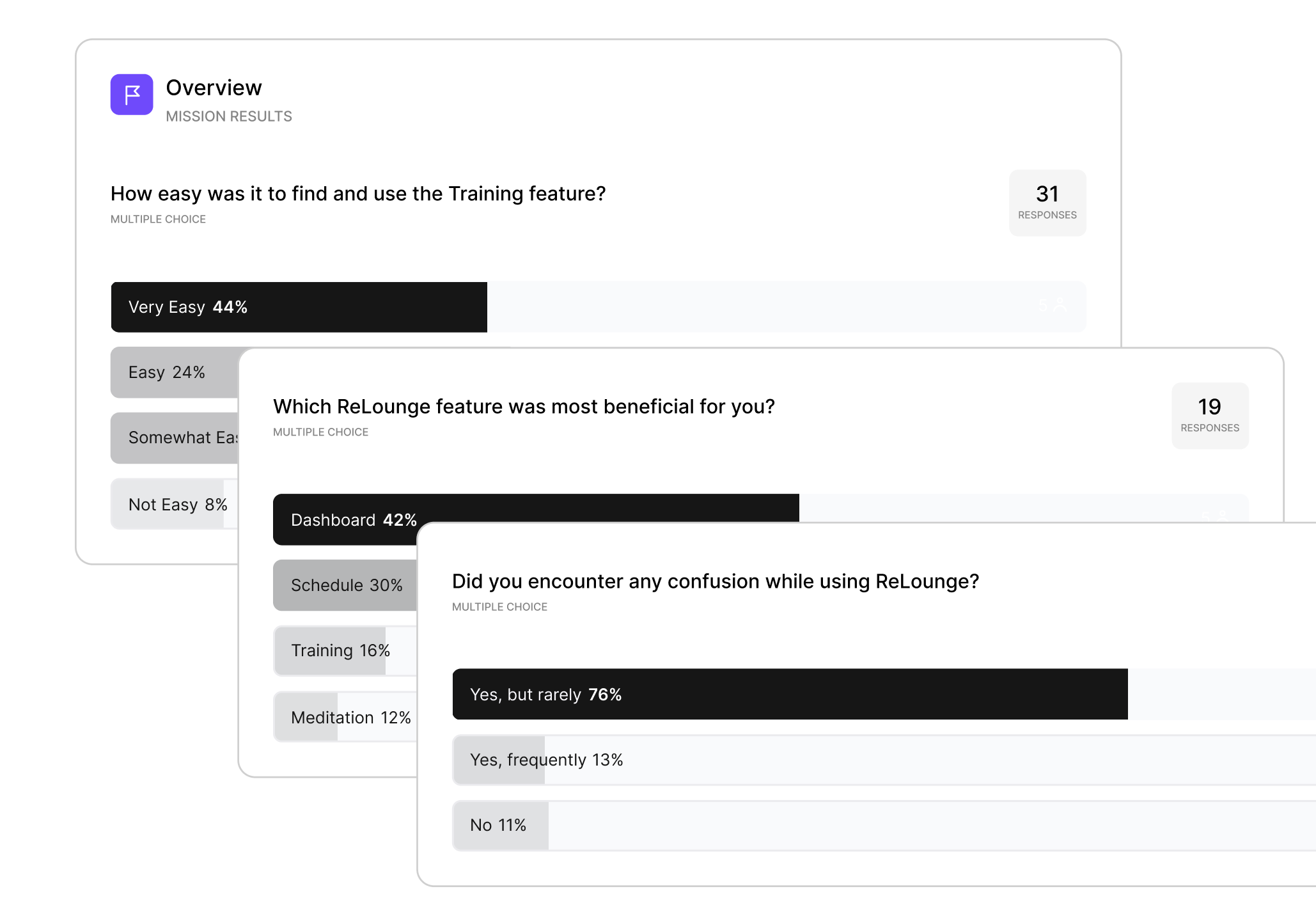Click the Somewhat Easy result bar
The height and width of the screenshot is (921, 1316).
(x=175, y=437)
